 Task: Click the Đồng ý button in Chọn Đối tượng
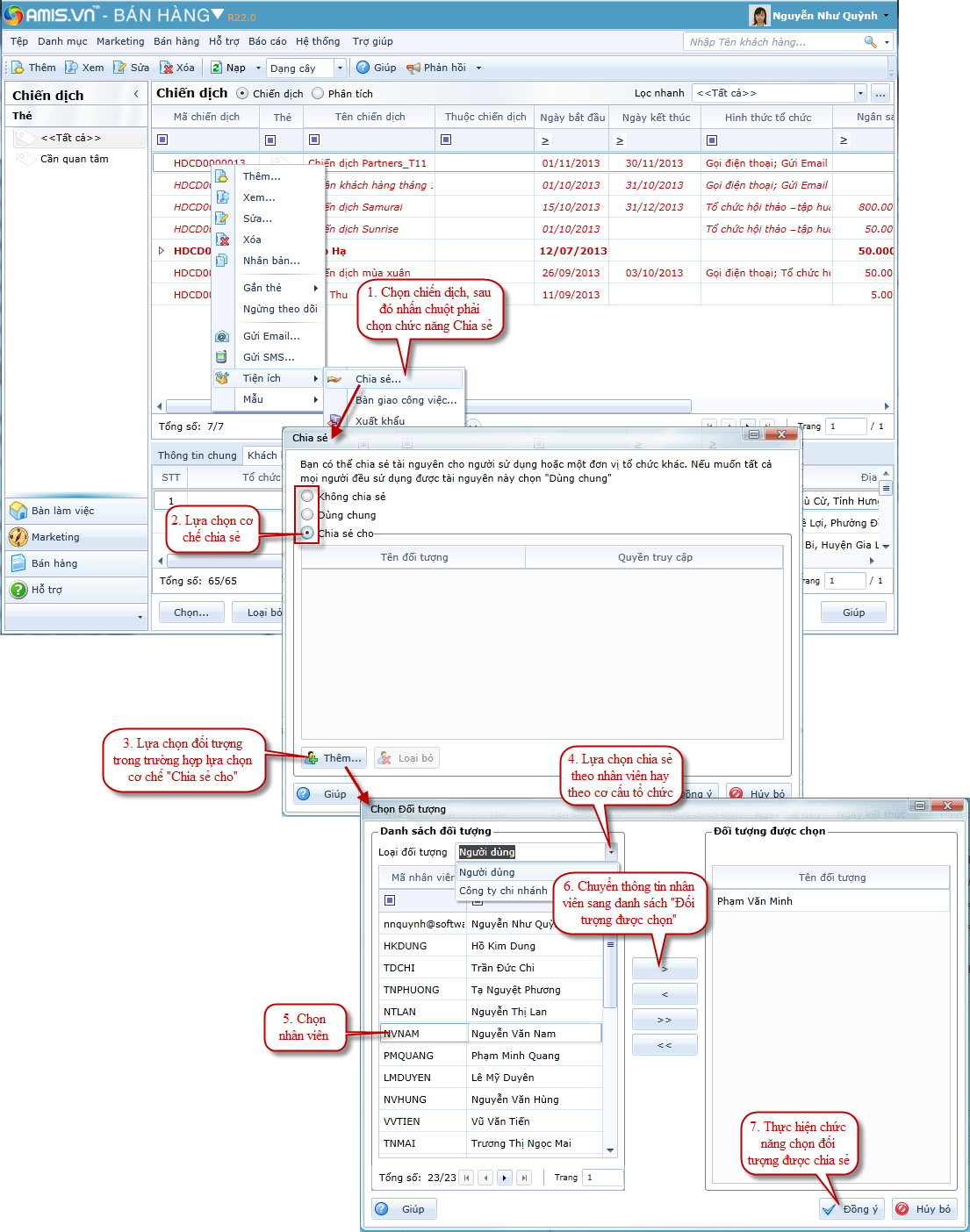pos(850,1209)
